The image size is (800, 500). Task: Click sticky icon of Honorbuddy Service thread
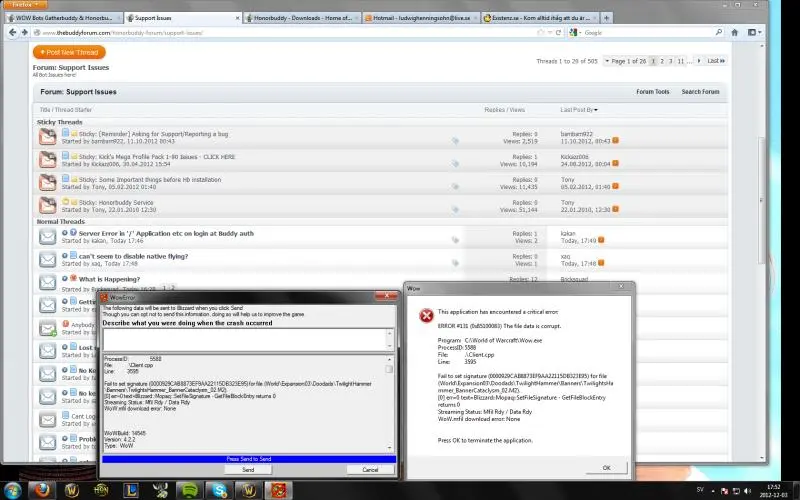pos(47,205)
